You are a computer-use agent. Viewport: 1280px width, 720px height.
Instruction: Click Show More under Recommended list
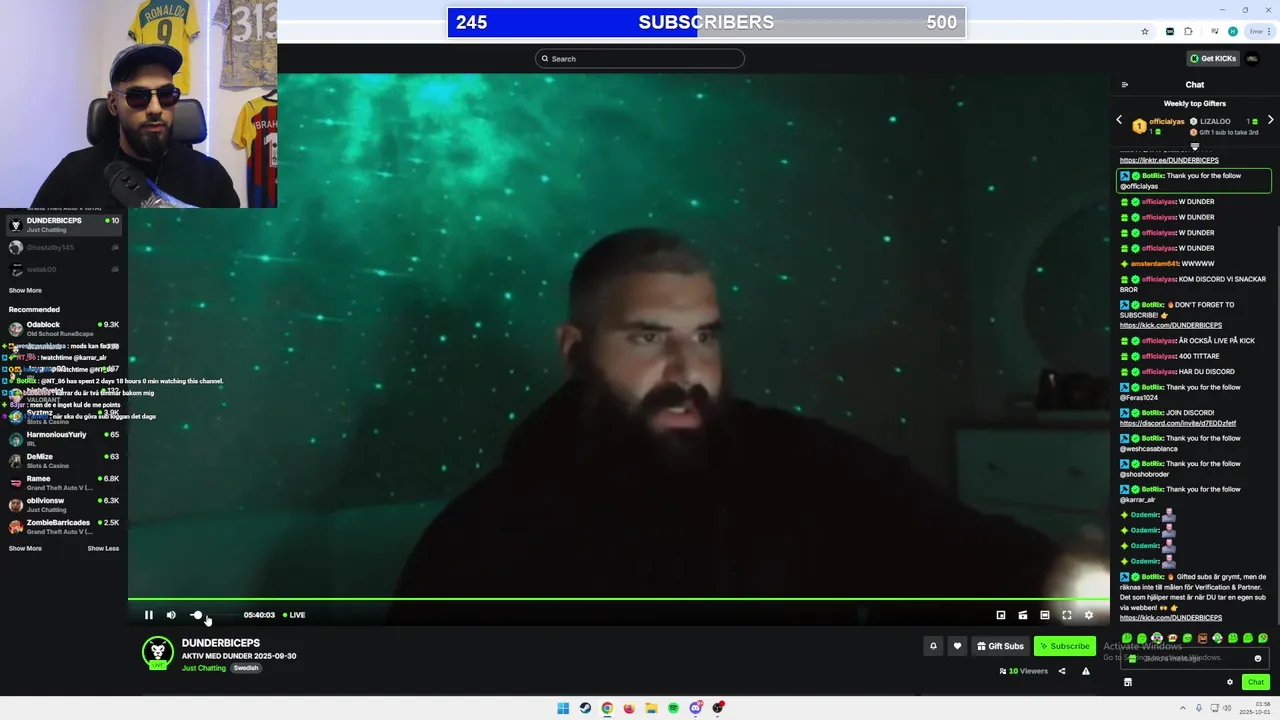point(25,549)
